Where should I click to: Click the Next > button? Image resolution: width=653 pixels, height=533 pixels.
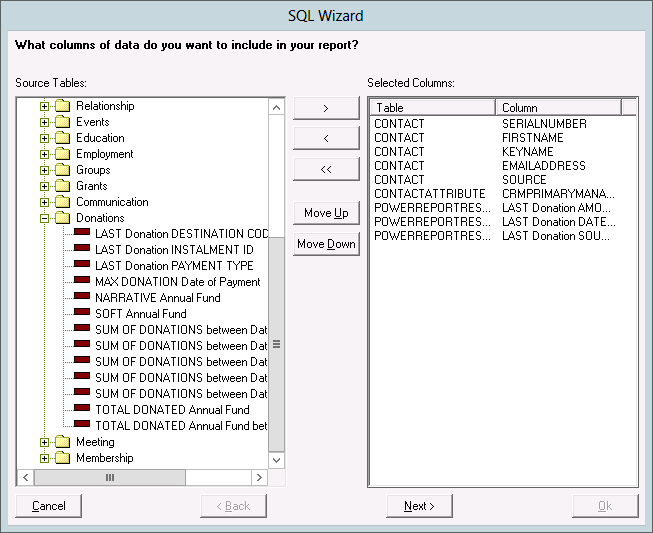pos(419,506)
